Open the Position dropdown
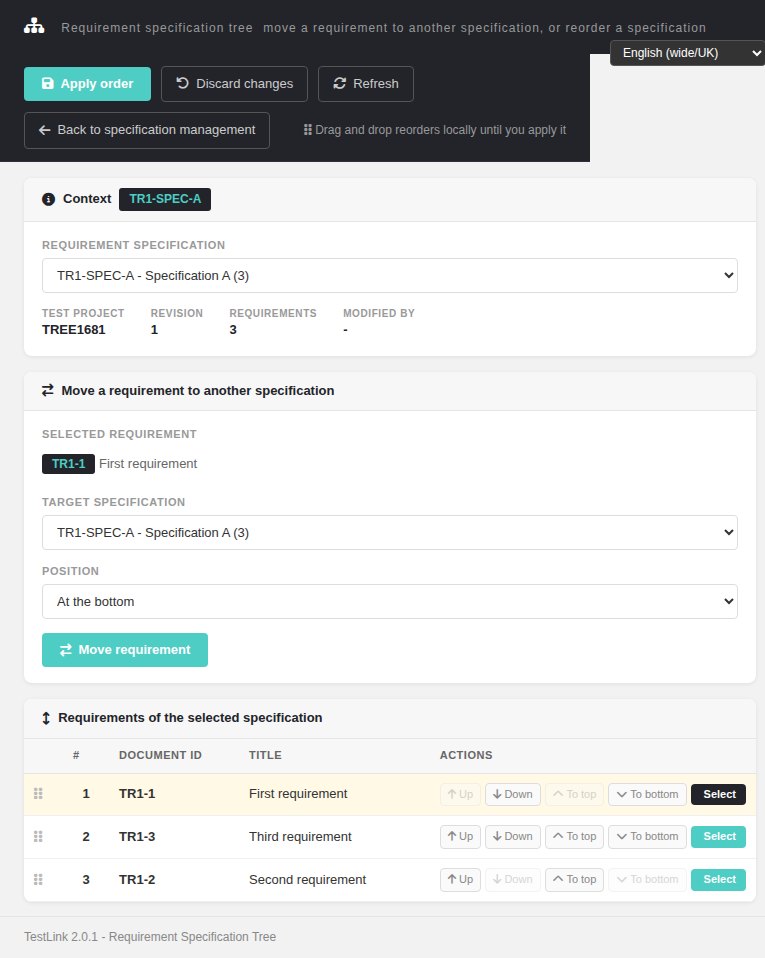 pos(390,602)
